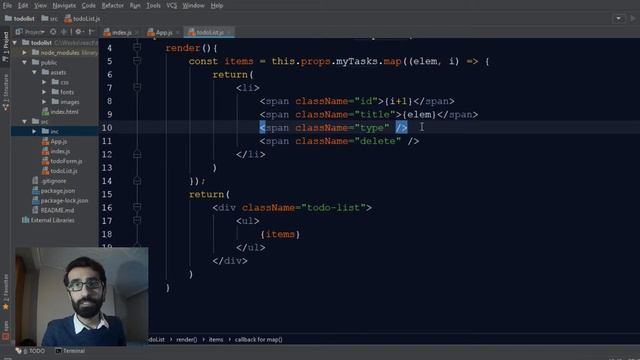Select package-lock.json in project tree

pyautogui.click(x=60, y=200)
